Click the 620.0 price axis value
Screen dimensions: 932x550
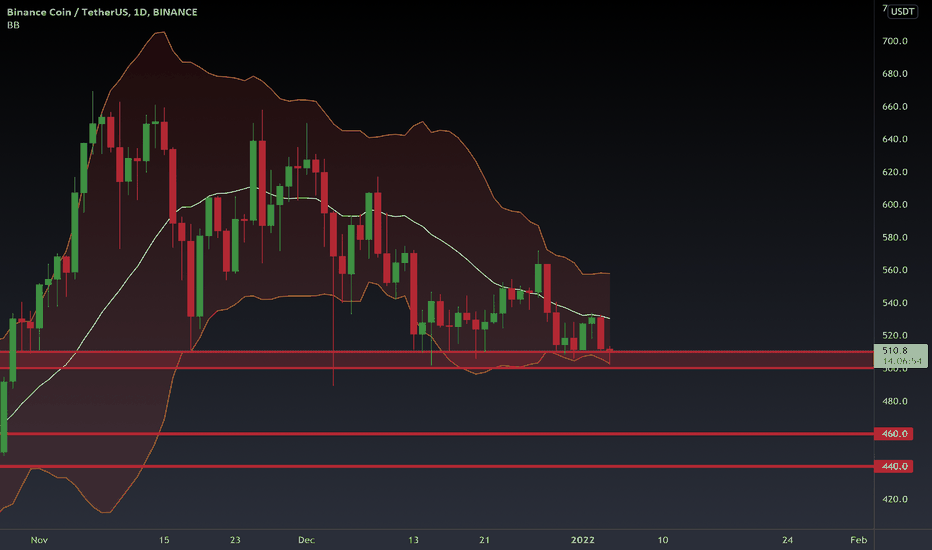point(895,172)
